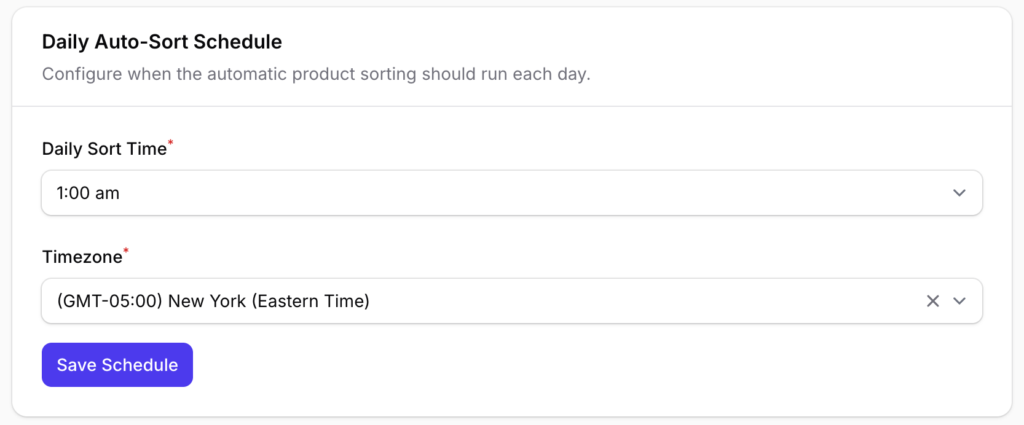The image size is (1024, 425).
Task: Save the schedule settings
Action: [x=117, y=365]
